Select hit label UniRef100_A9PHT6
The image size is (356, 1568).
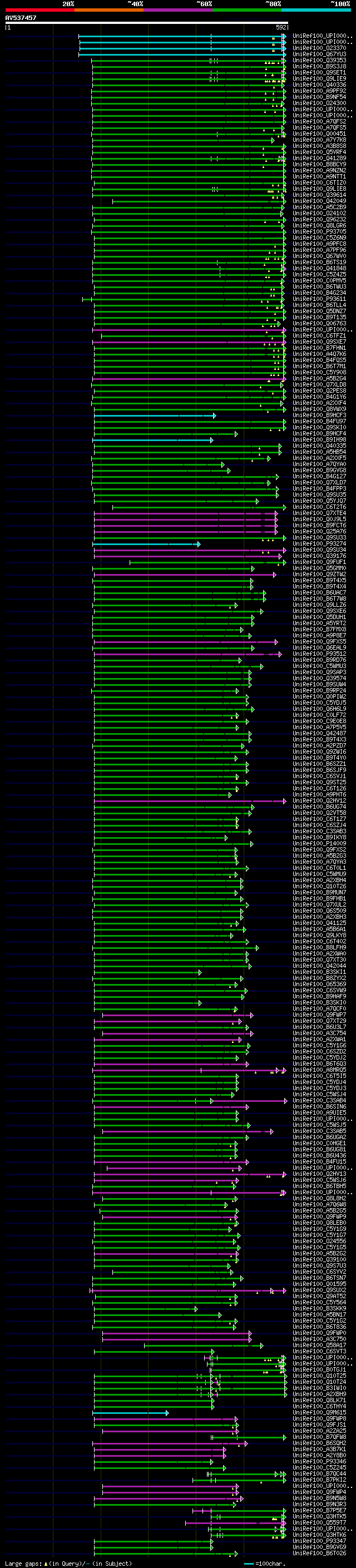(x=319, y=794)
